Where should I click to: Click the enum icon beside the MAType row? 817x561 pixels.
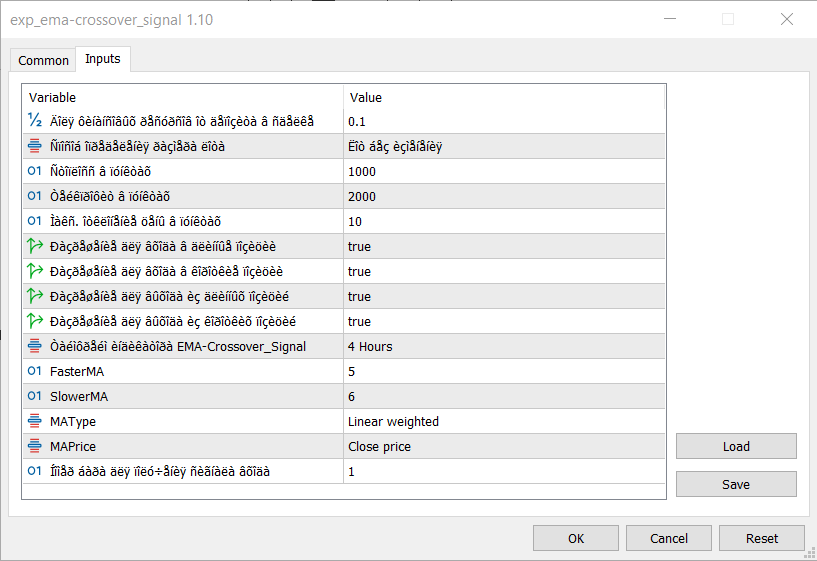click(x=34, y=421)
